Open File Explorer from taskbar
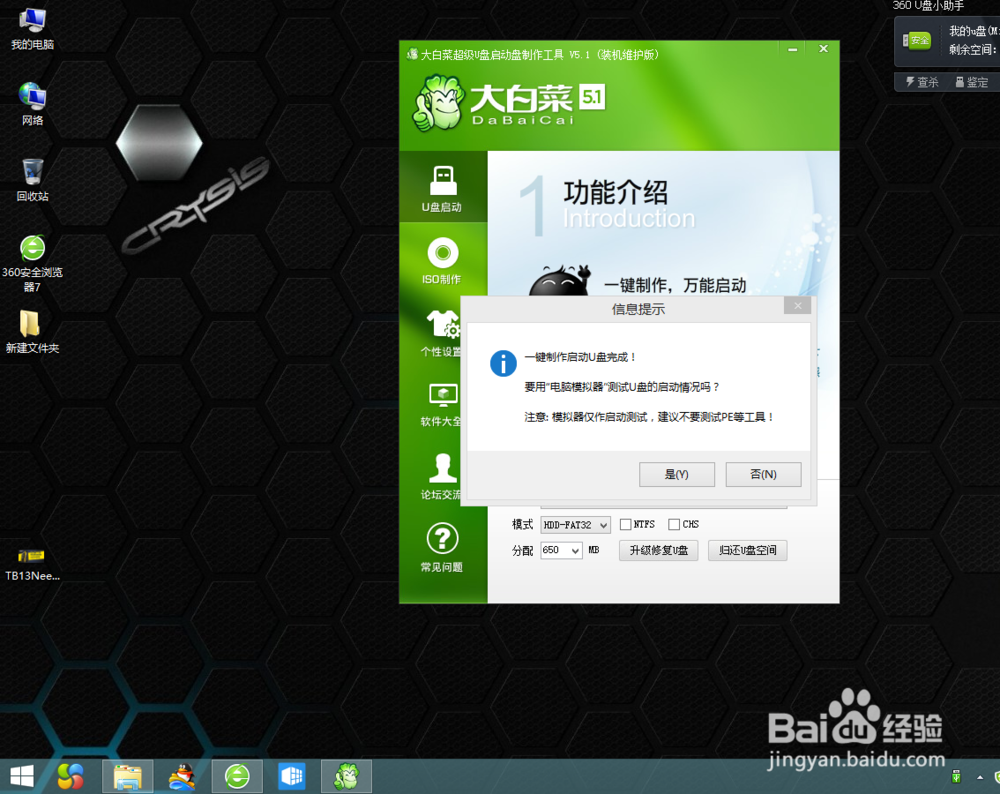1000x794 pixels. [128, 777]
